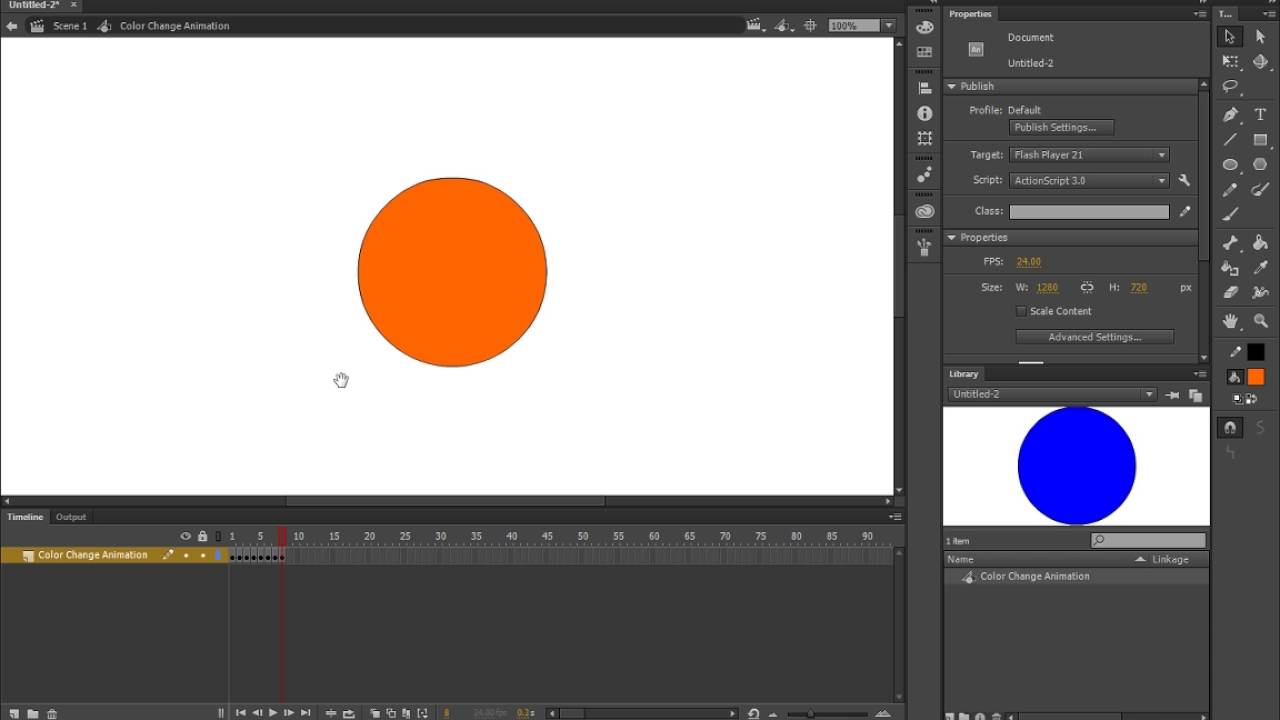The height and width of the screenshot is (720, 1280).
Task: Select the Oval tool
Action: point(1230,165)
